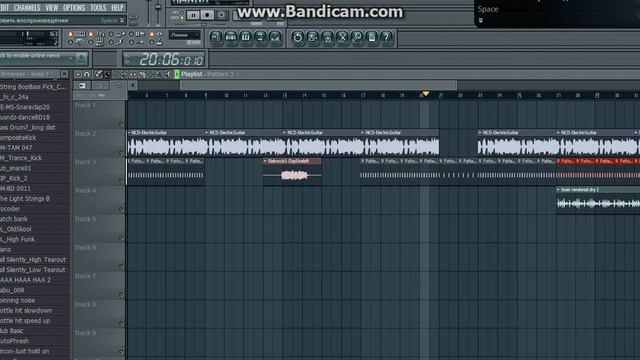Pause playback with the transport pause button

pyautogui.click(x=193, y=15)
